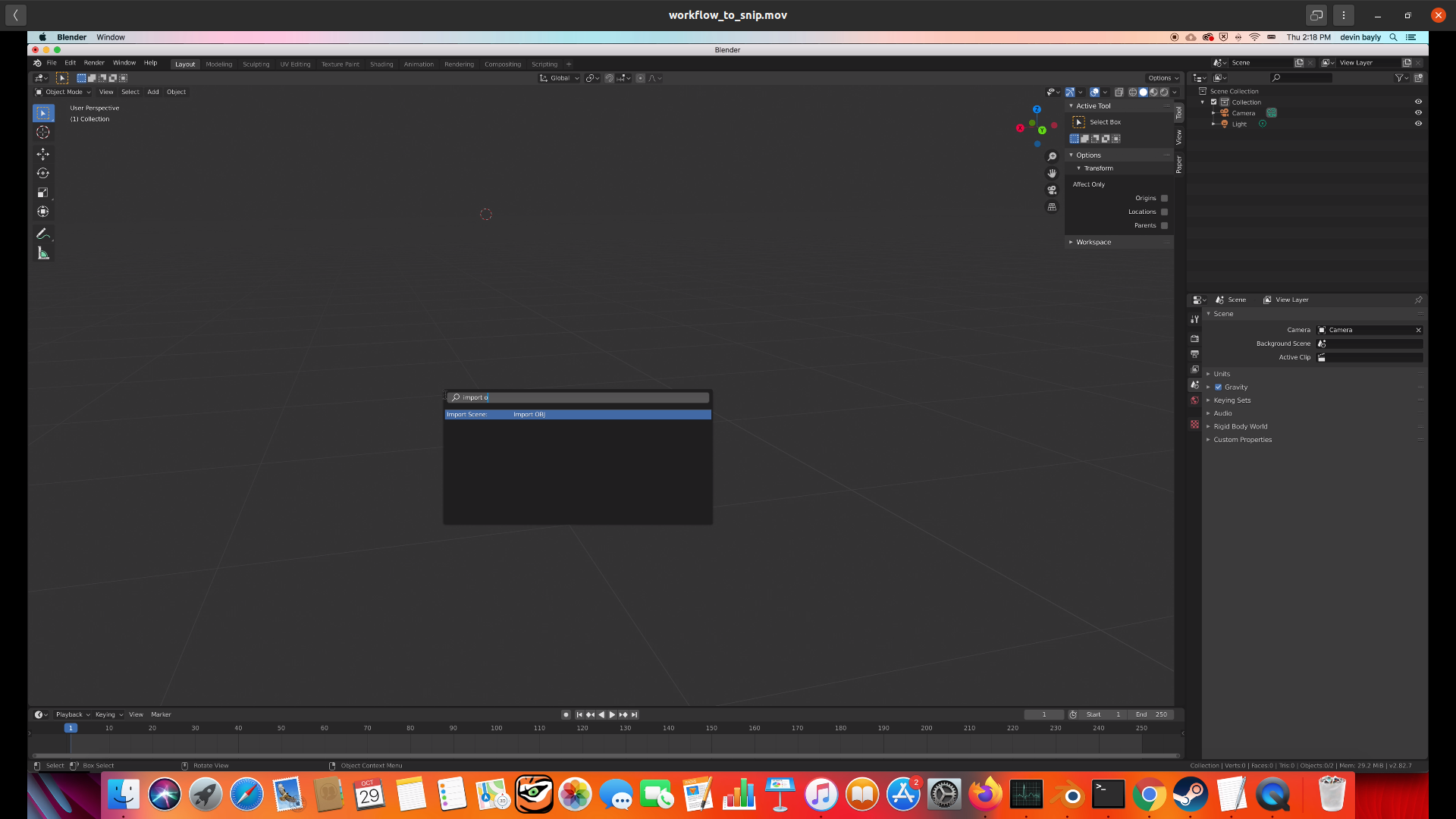
Task: Enable Affect Only Origins checkbox
Action: pos(1164,199)
